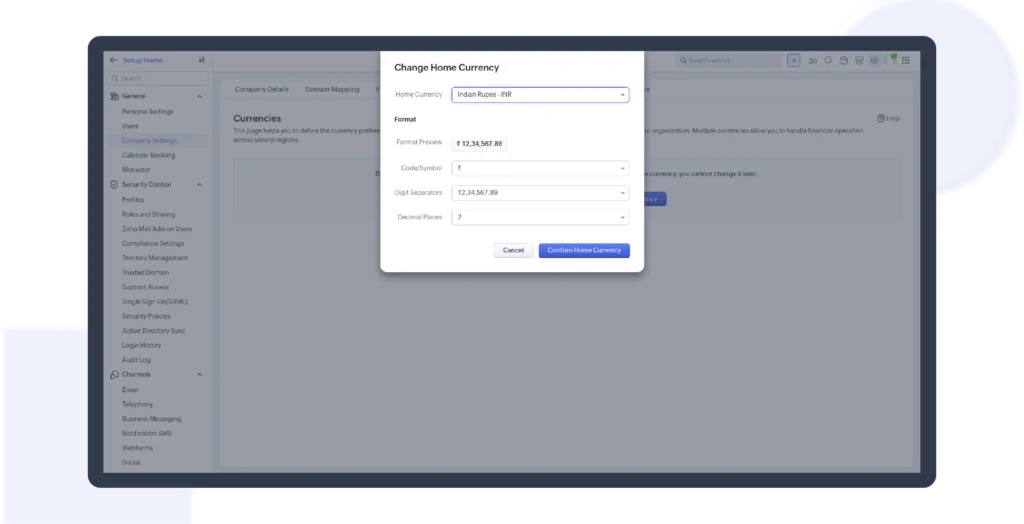The image size is (1024, 524).
Task: Click the Cancel button in dialog
Action: coord(513,250)
